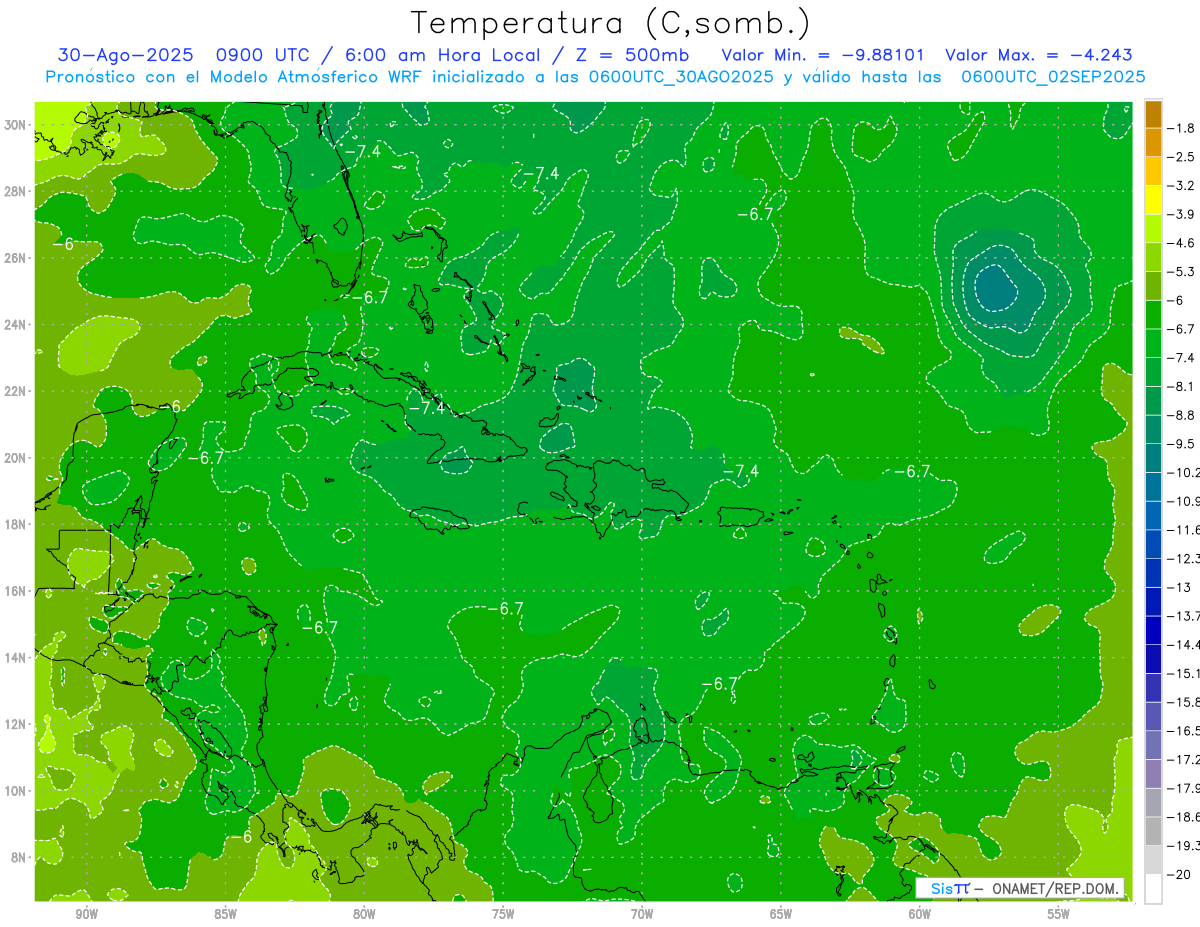This screenshot has height=927, width=1200.
Task: Click the "-19.3" legend label
Action: coord(1184,845)
